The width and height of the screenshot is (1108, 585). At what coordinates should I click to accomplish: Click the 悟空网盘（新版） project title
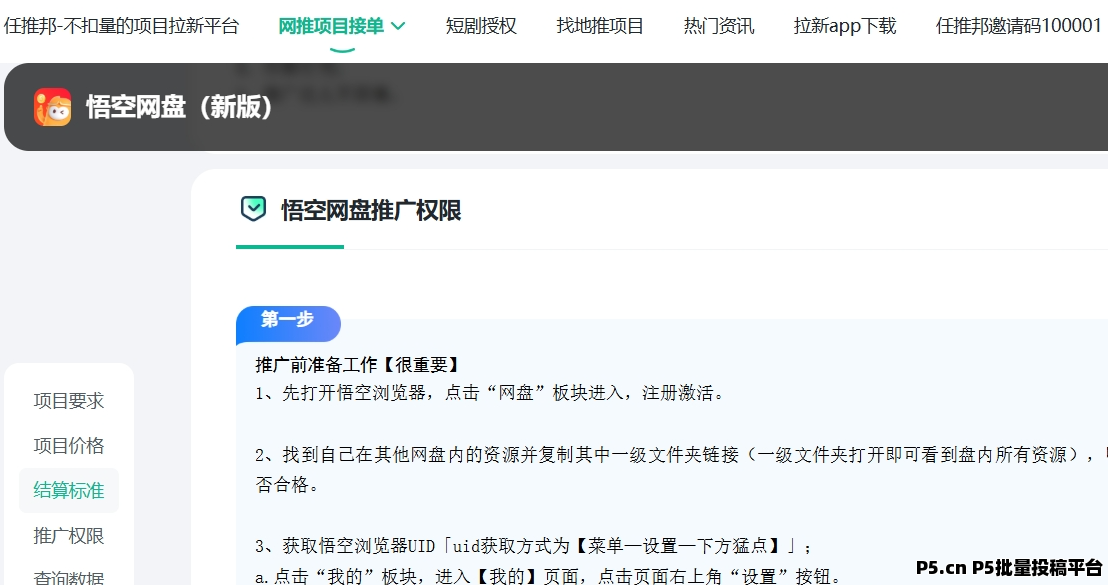click(179, 107)
